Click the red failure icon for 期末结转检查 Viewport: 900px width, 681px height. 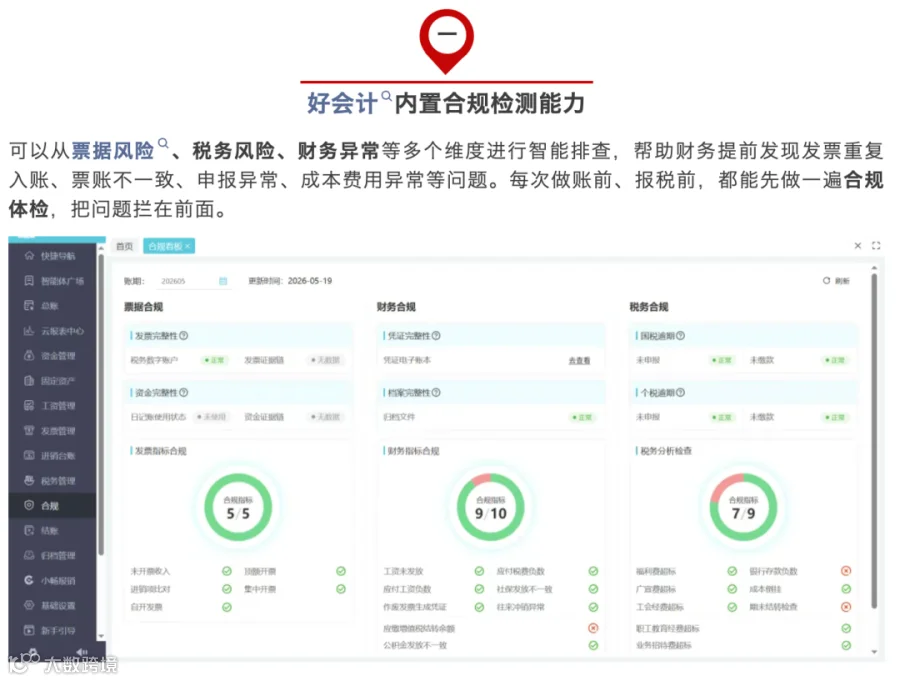click(846, 607)
